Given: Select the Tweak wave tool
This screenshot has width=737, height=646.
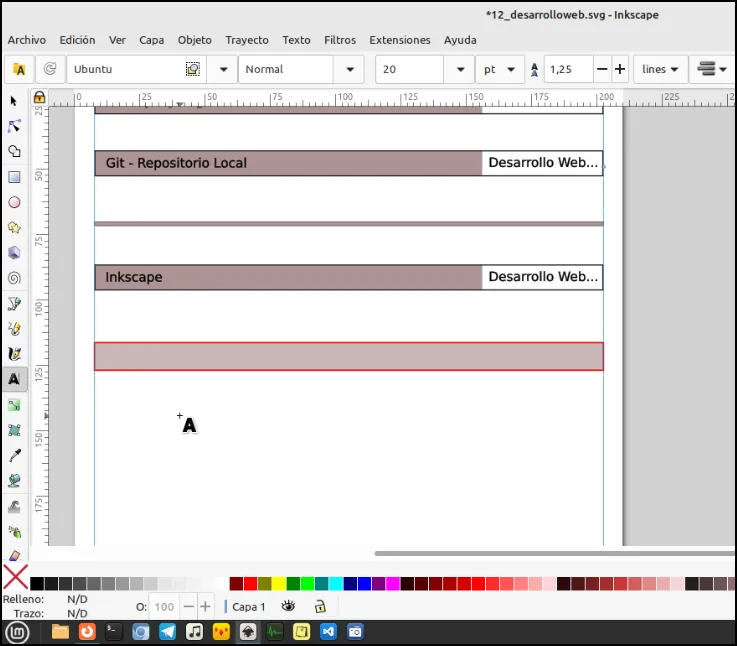Looking at the screenshot, I should click(x=14, y=506).
